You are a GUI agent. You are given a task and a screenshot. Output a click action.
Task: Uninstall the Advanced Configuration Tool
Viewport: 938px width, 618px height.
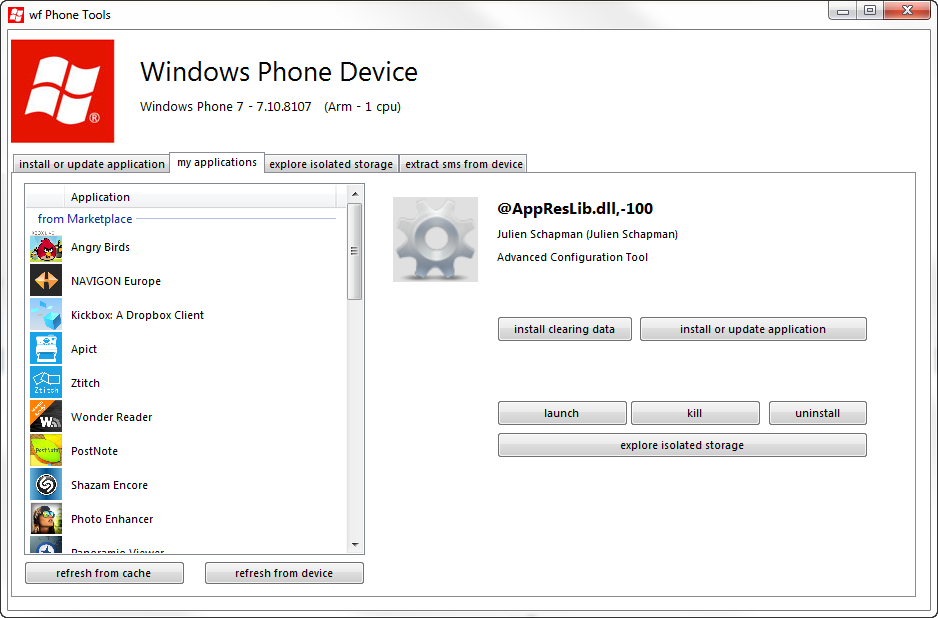click(x=816, y=412)
